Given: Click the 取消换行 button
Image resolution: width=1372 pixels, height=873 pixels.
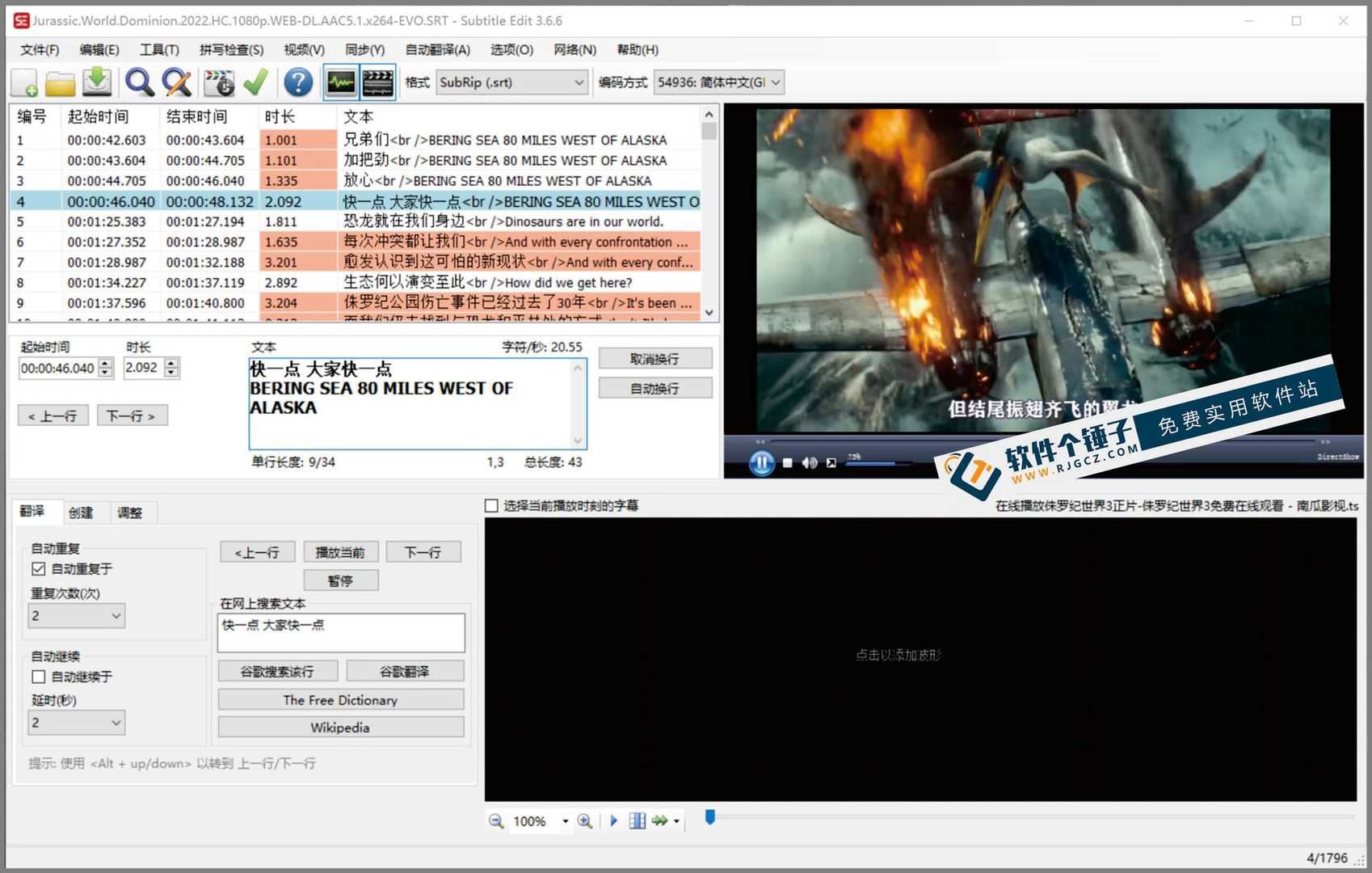Looking at the screenshot, I should (655, 359).
